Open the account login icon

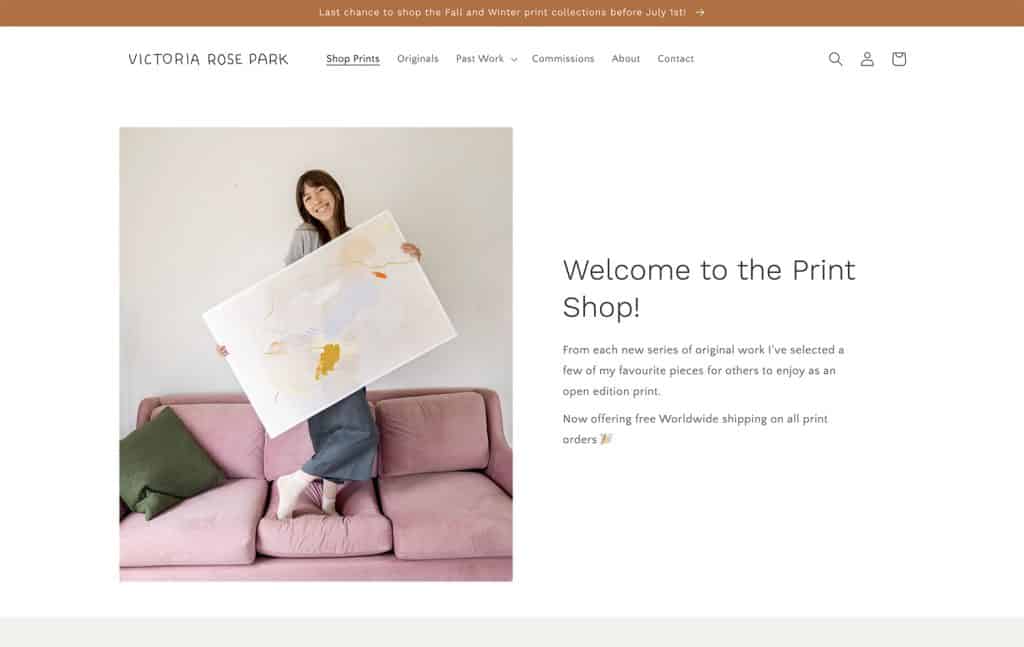(x=867, y=59)
